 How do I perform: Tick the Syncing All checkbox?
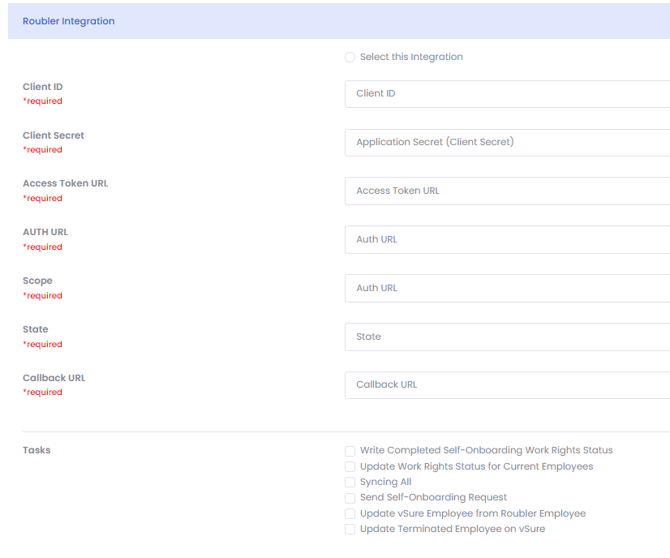350,482
